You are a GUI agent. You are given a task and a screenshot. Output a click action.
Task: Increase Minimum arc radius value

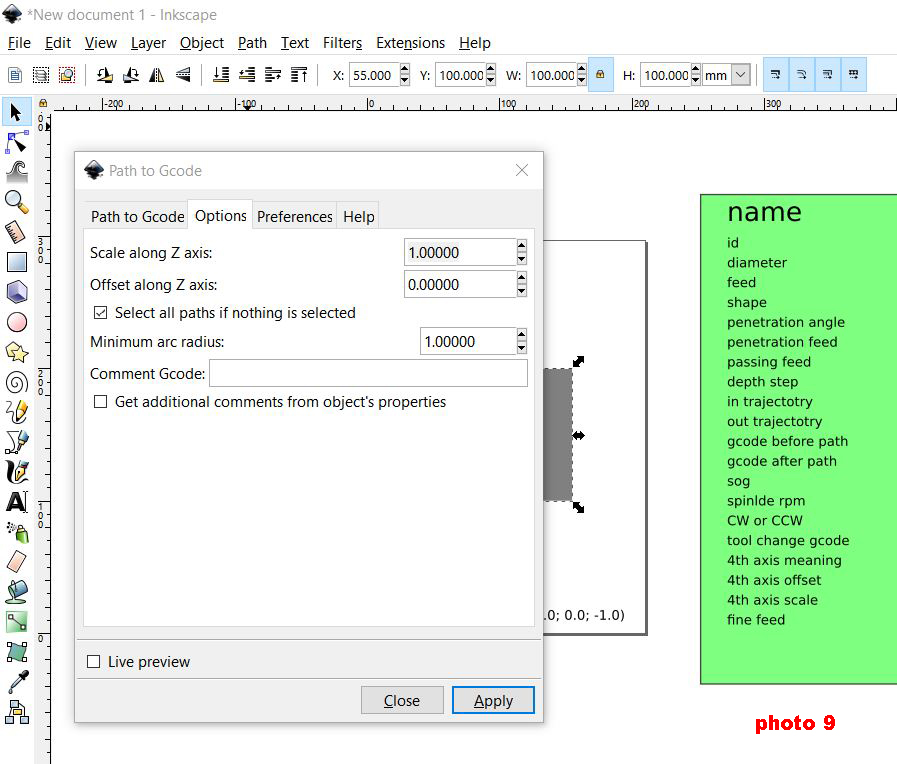tap(521, 335)
